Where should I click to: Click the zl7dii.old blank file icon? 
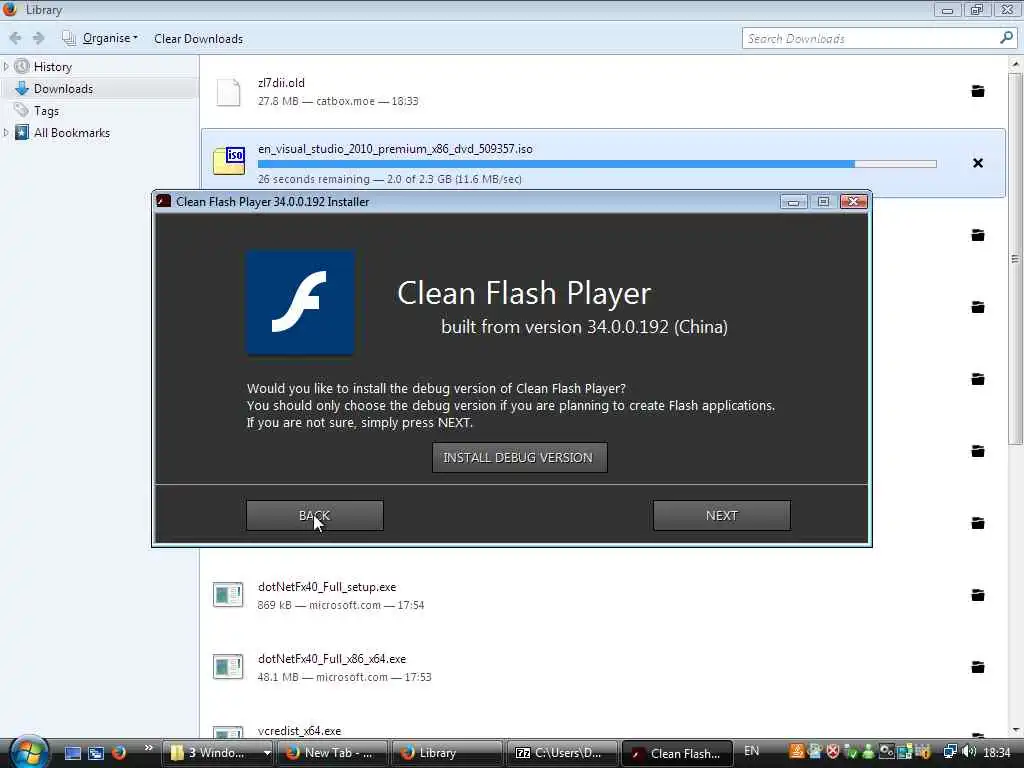228,92
